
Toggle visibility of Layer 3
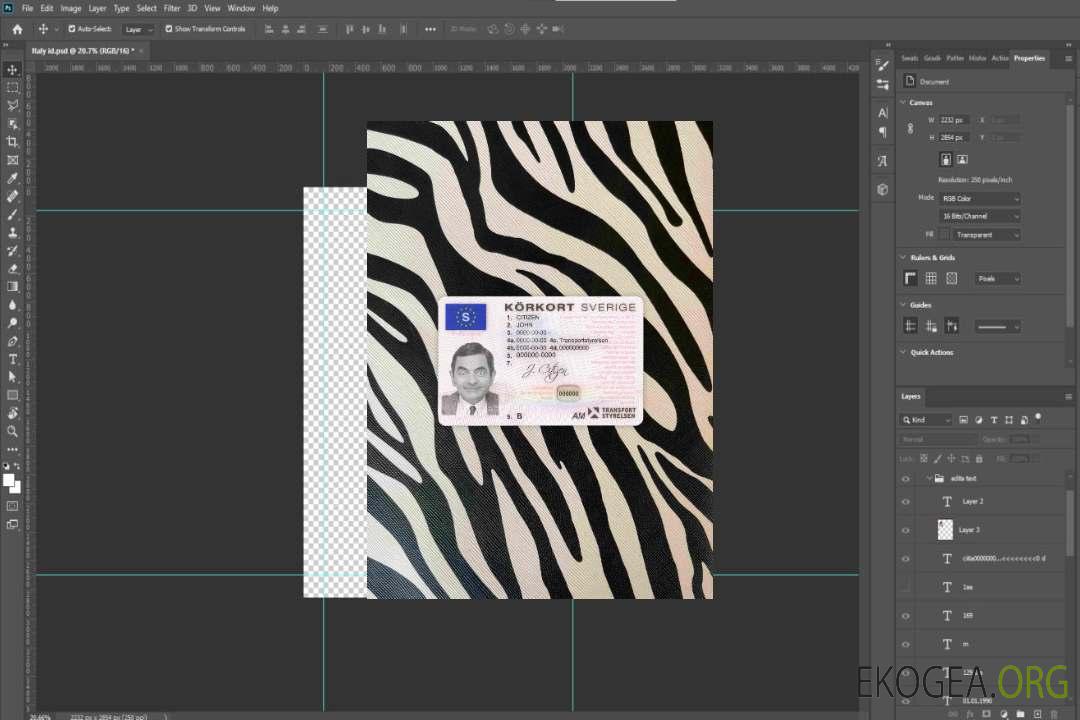[906, 531]
